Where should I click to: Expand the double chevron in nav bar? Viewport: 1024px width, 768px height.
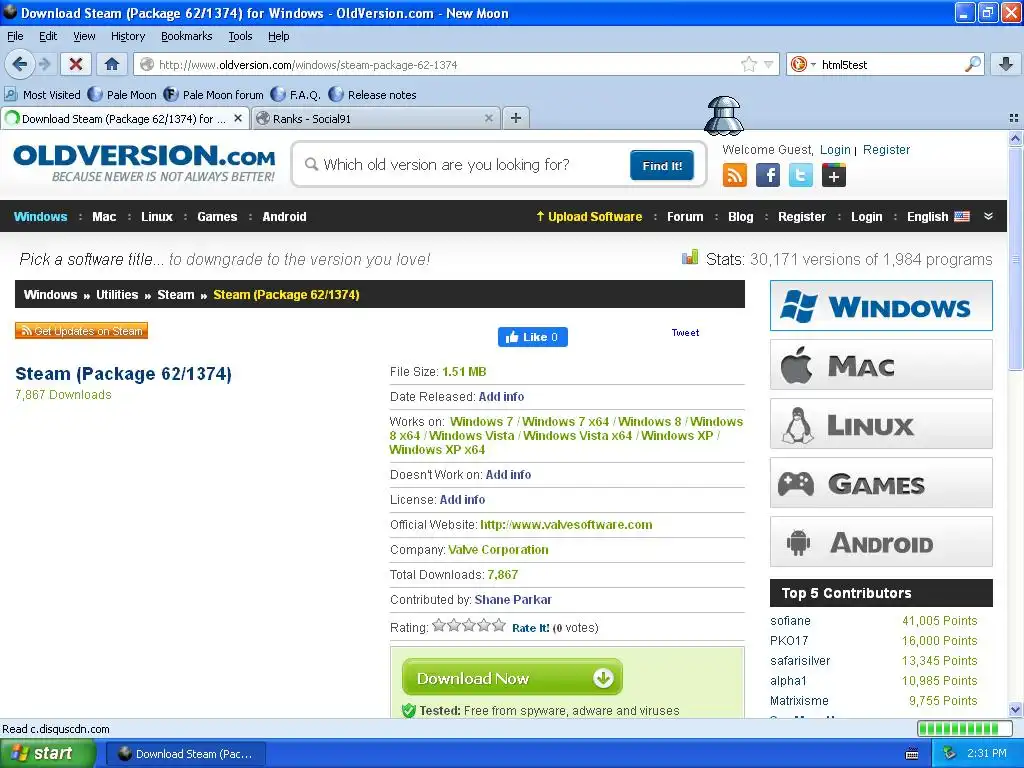[988, 216]
